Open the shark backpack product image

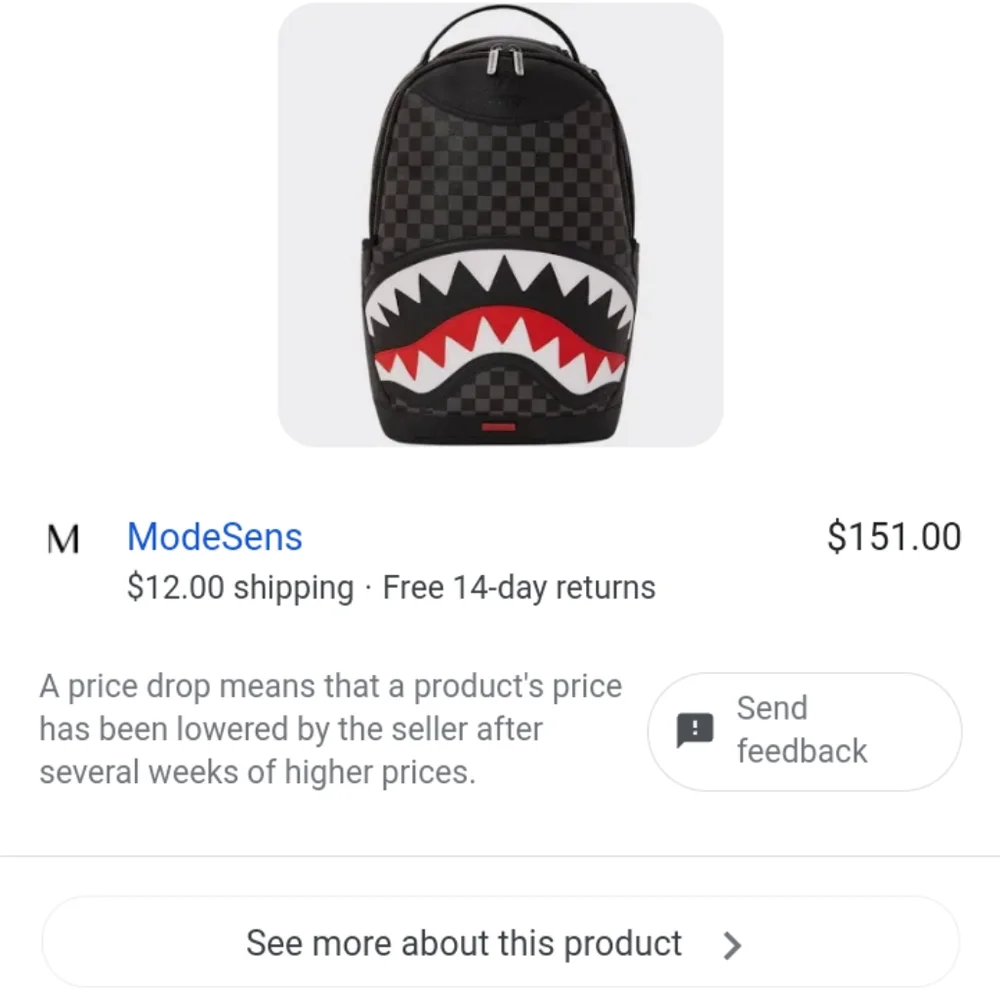(x=501, y=225)
